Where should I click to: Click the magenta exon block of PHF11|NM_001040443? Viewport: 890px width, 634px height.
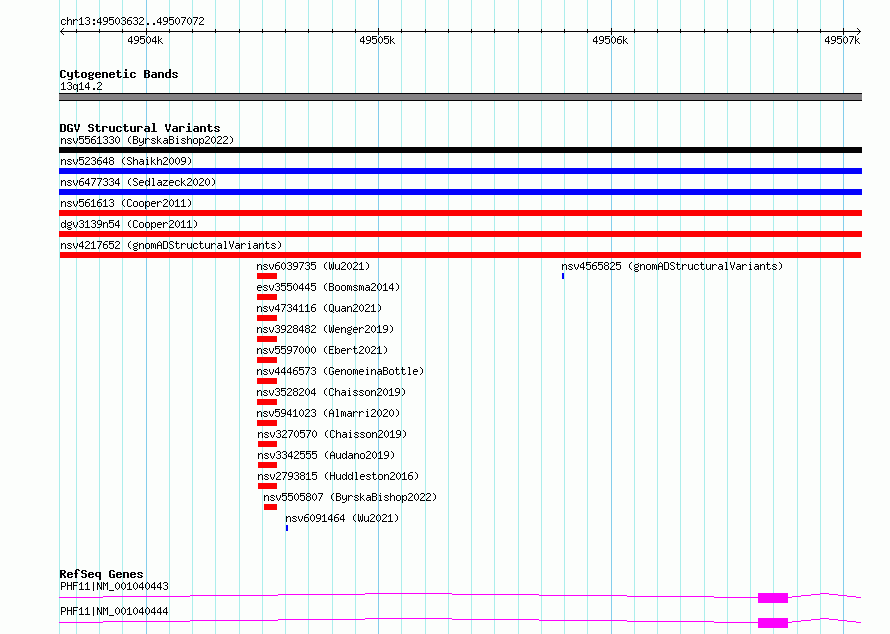(773, 598)
